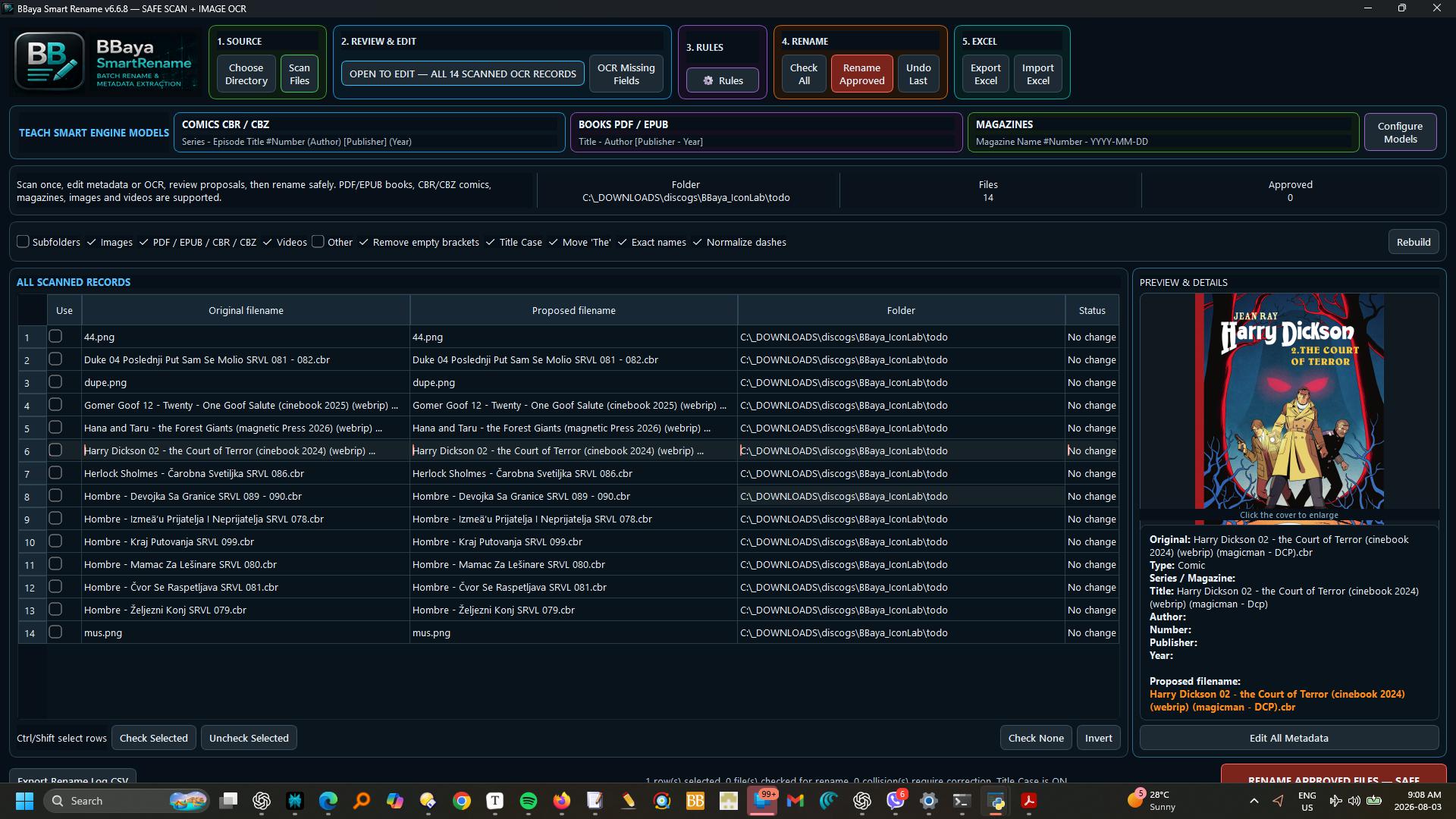Screen dimensions: 1456x819
Task: Select the Magazines model
Action: point(1163,133)
